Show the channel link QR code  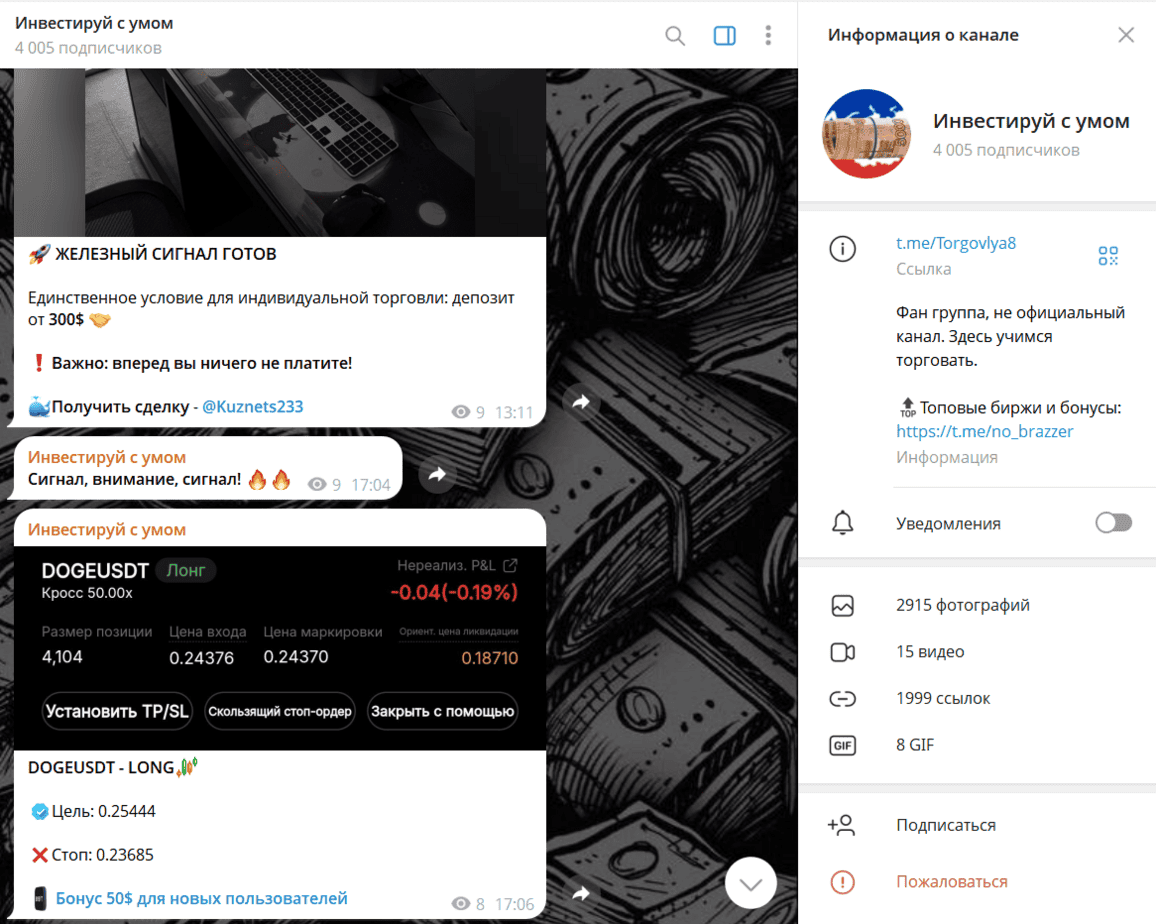click(1107, 256)
